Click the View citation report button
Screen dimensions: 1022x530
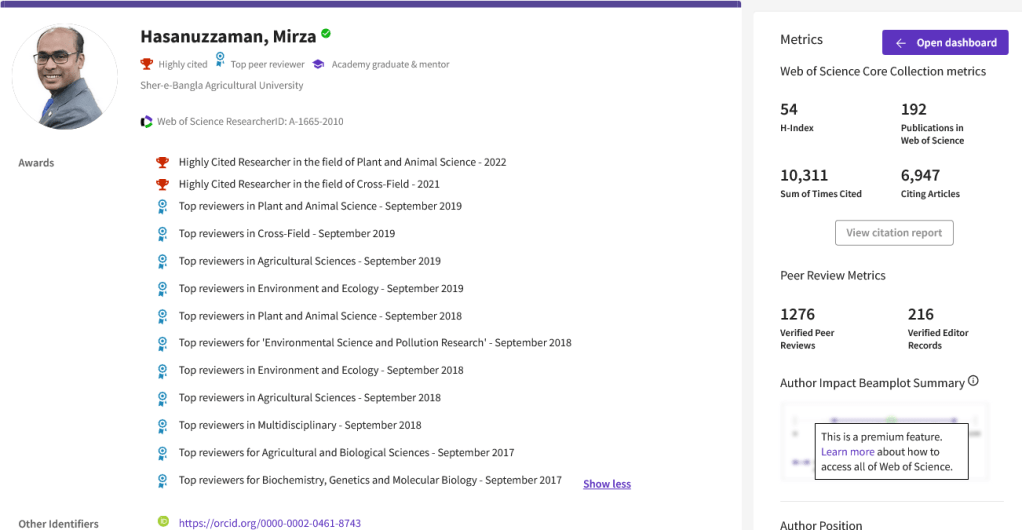(x=894, y=233)
